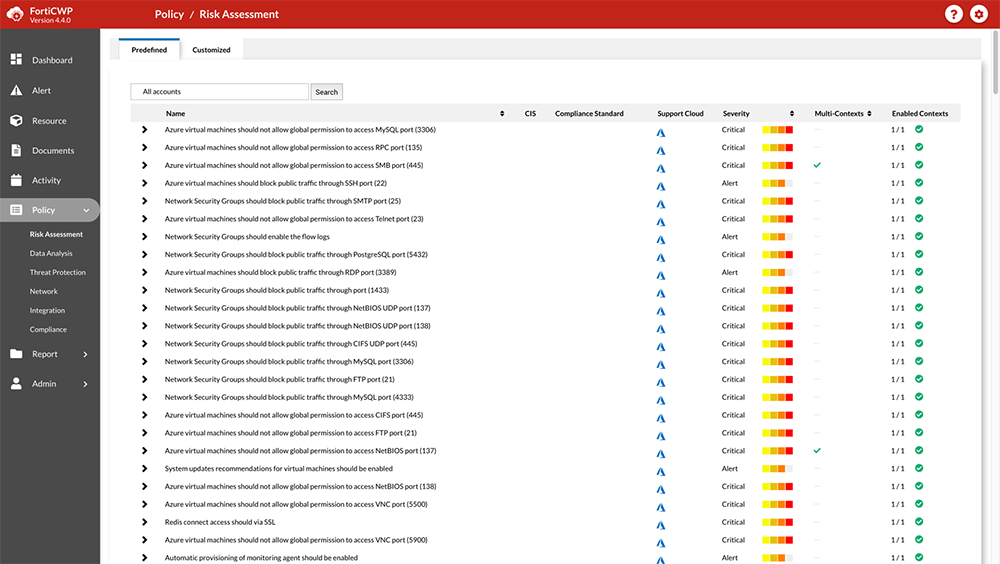1000x564 pixels.
Task: Click Azure icon for SSH port (22) row
Action: (661, 186)
